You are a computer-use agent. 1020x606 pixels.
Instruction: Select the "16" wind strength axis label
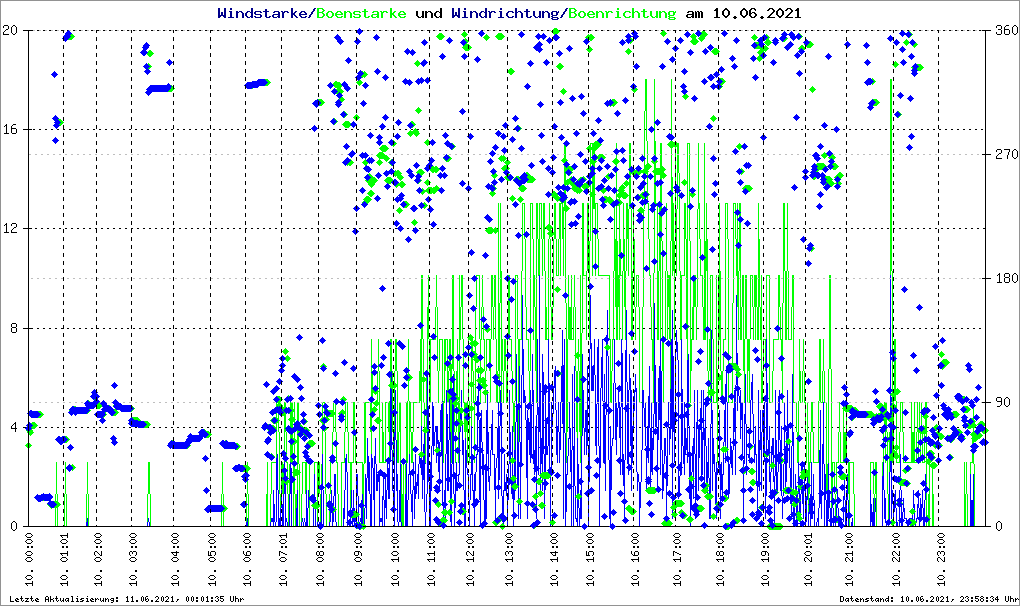coord(9,129)
